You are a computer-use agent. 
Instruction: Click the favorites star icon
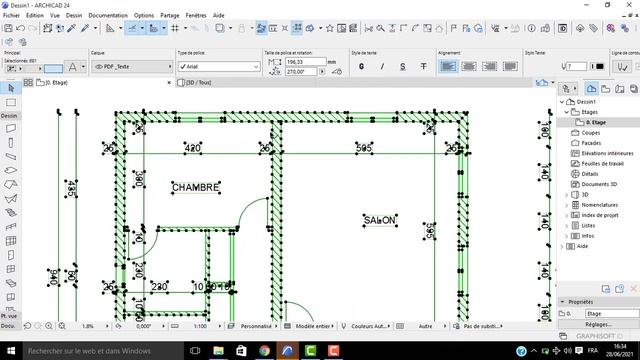(x=329, y=28)
